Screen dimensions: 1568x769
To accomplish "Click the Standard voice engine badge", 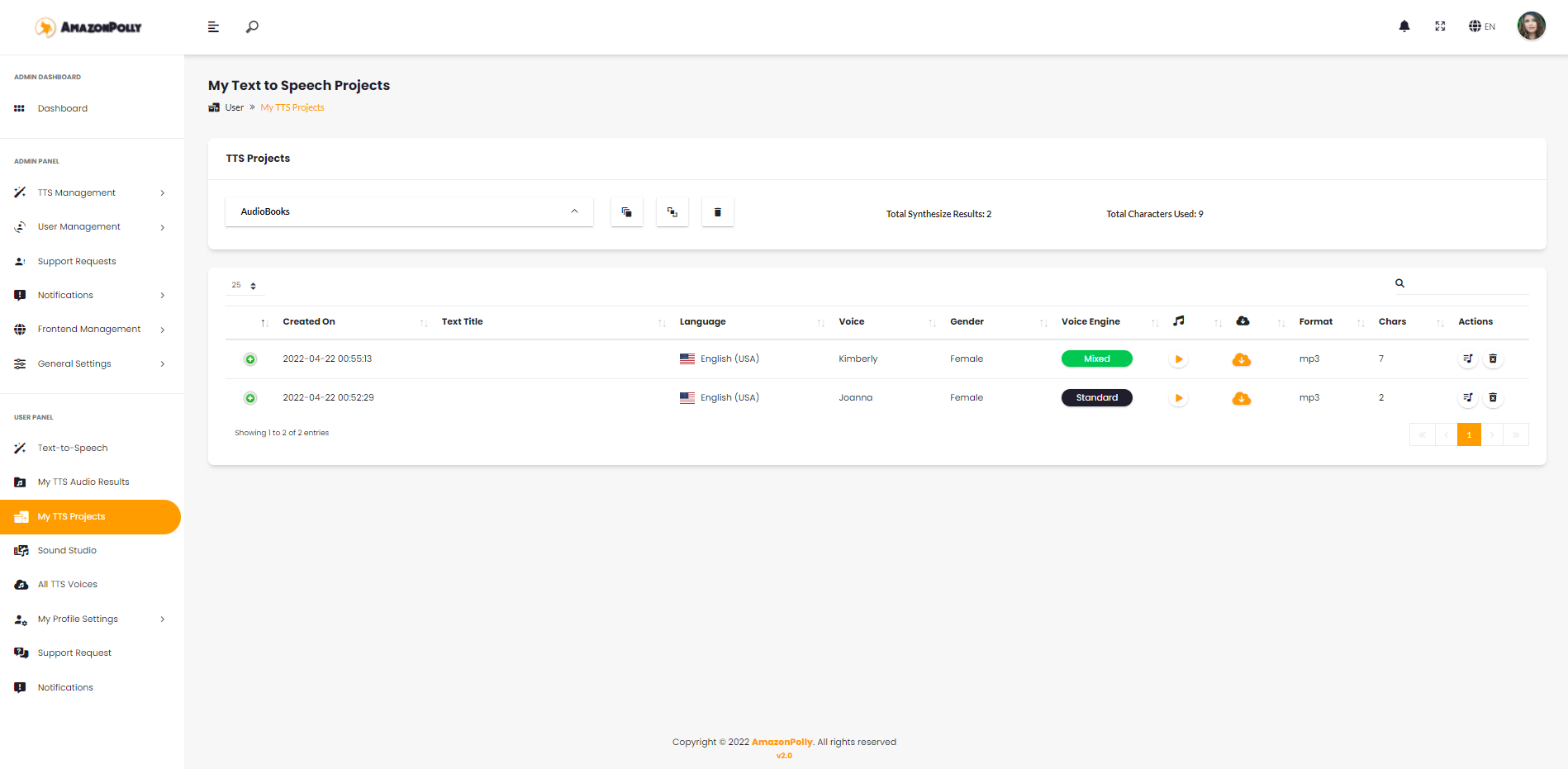I will coord(1096,398).
